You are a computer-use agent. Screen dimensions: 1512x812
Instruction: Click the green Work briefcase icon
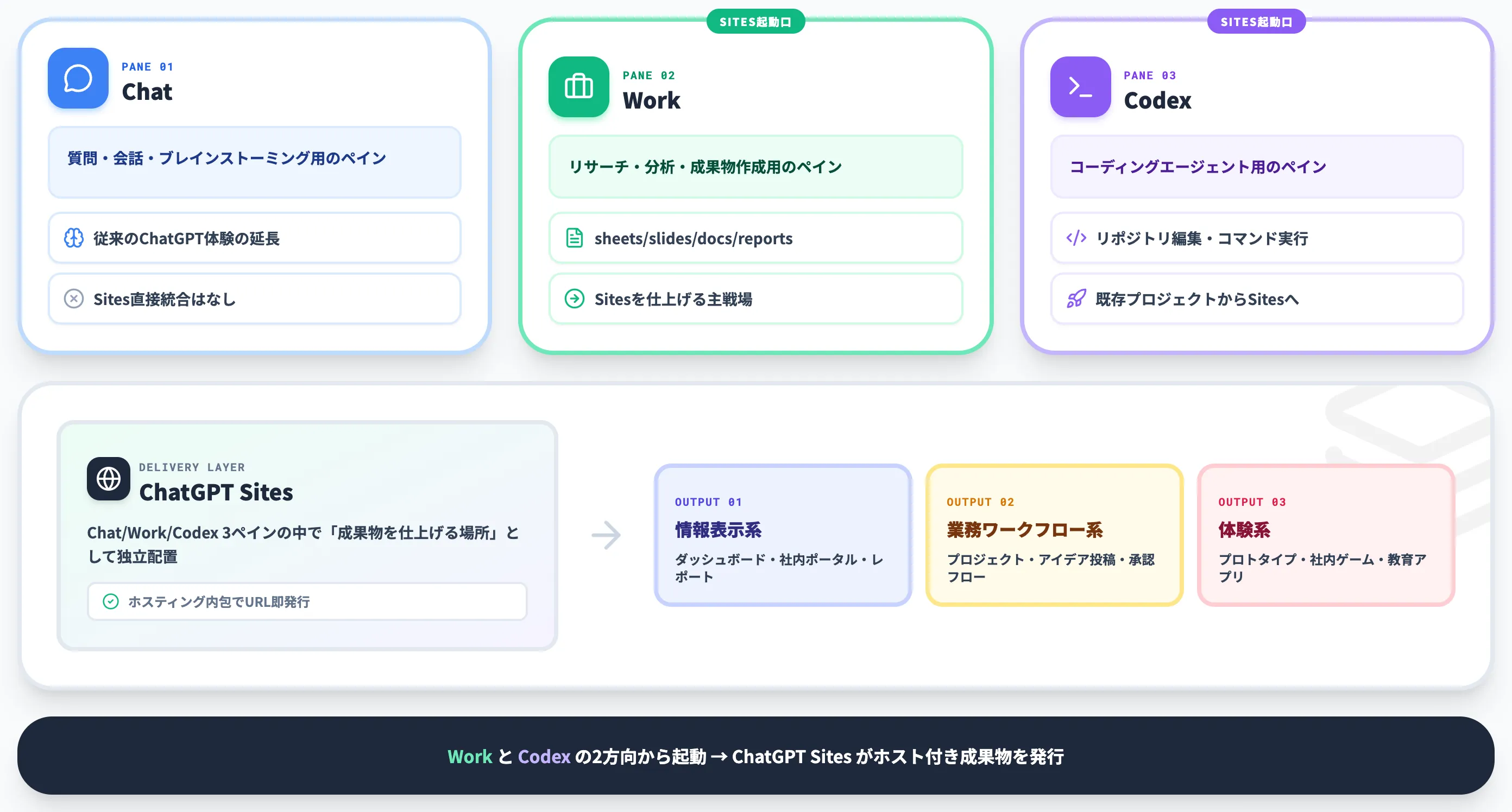tap(579, 87)
